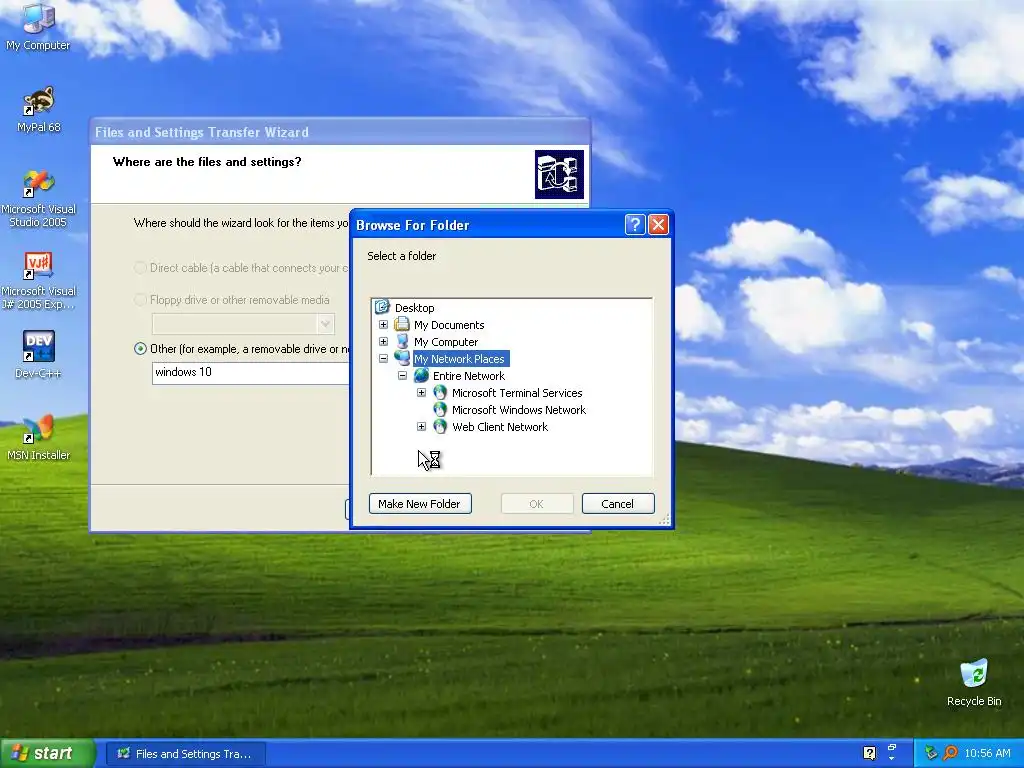This screenshot has height=768, width=1024.
Task: Close the Browse For Folder dialog
Action: coord(658,225)
